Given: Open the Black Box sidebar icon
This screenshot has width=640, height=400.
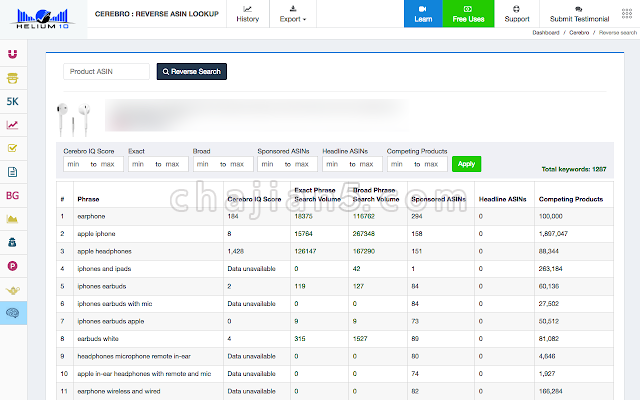Looking at the screenshot, I should (x=13, y=78).
